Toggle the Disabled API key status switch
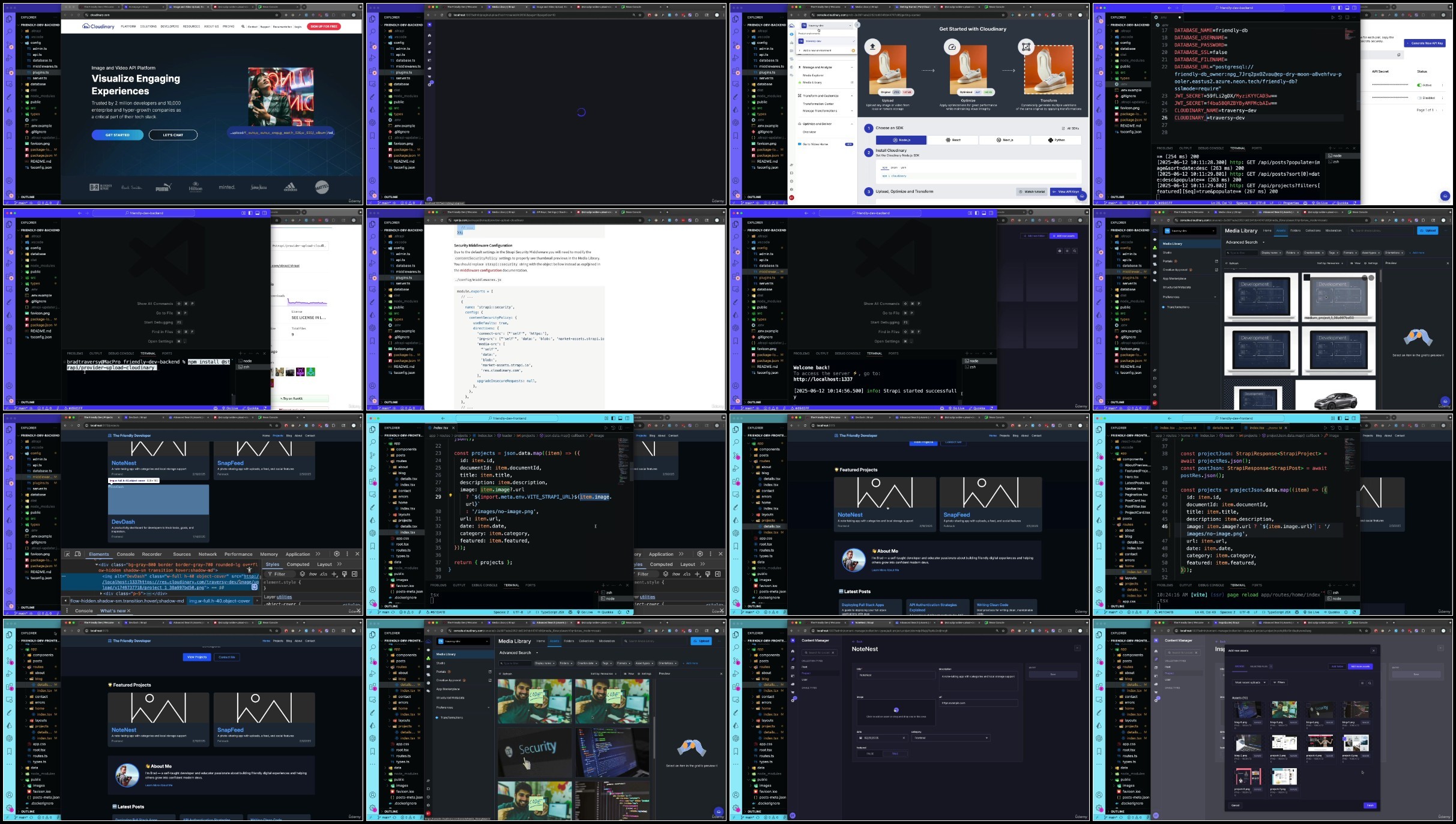 [x=1421, y=97]
